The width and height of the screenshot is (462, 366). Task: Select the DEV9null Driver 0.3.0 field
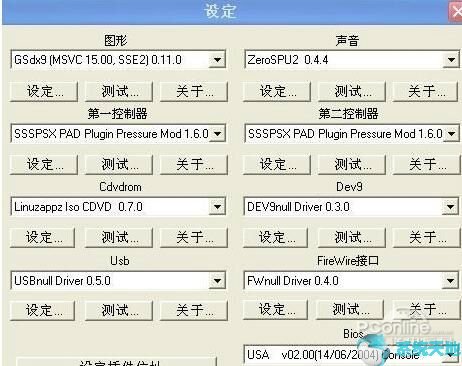click(351, 207)
